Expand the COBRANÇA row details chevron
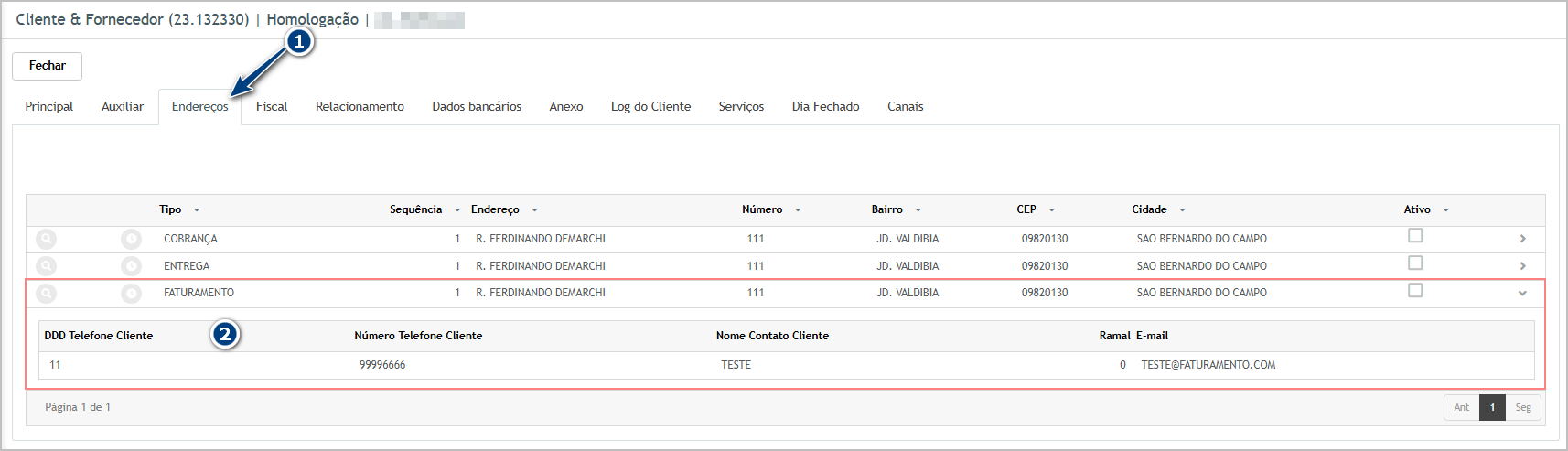This screenshot has width=1568, height=451. [1522, 239]
